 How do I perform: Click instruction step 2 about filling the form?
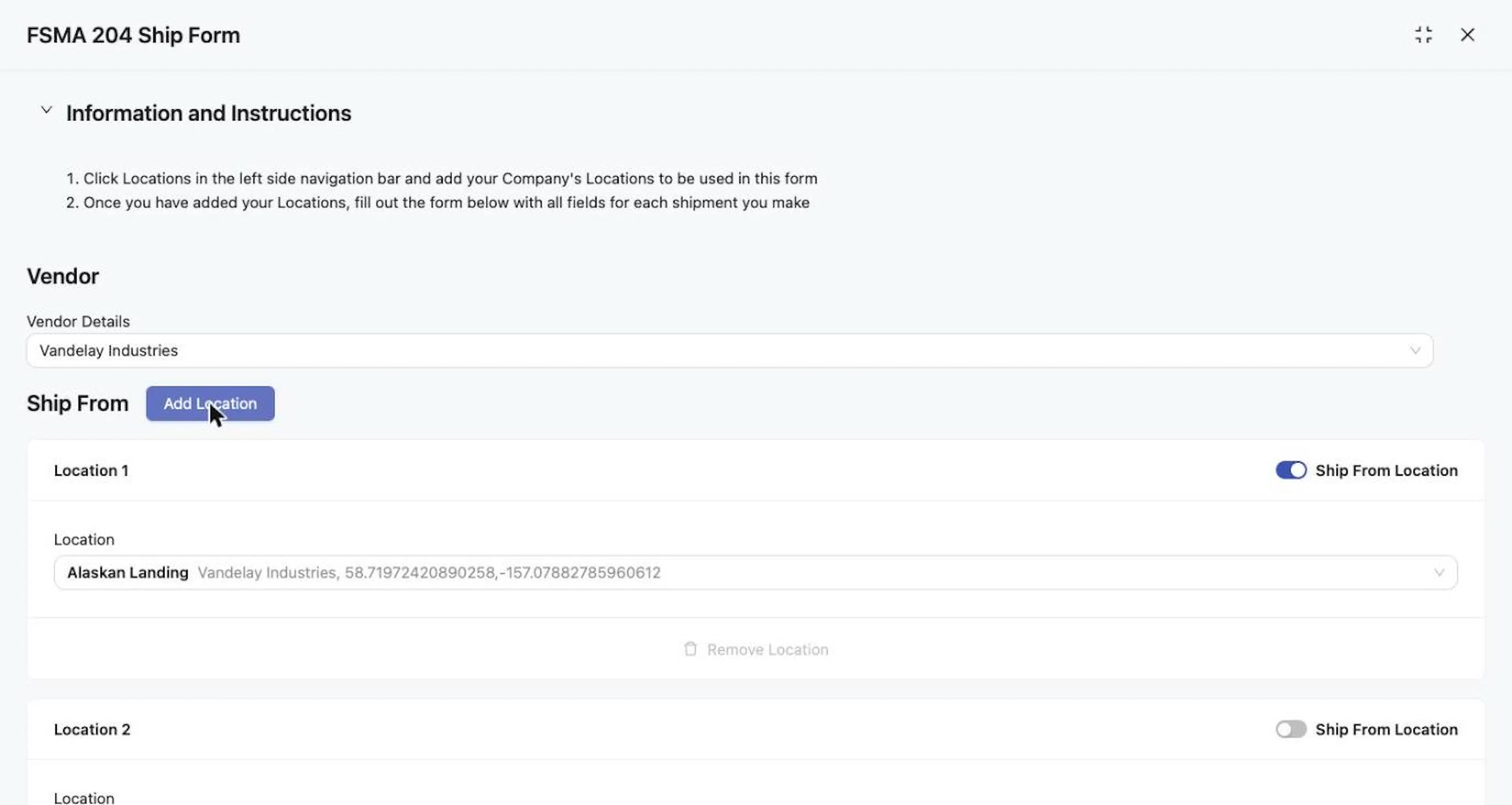pos(438,202)
